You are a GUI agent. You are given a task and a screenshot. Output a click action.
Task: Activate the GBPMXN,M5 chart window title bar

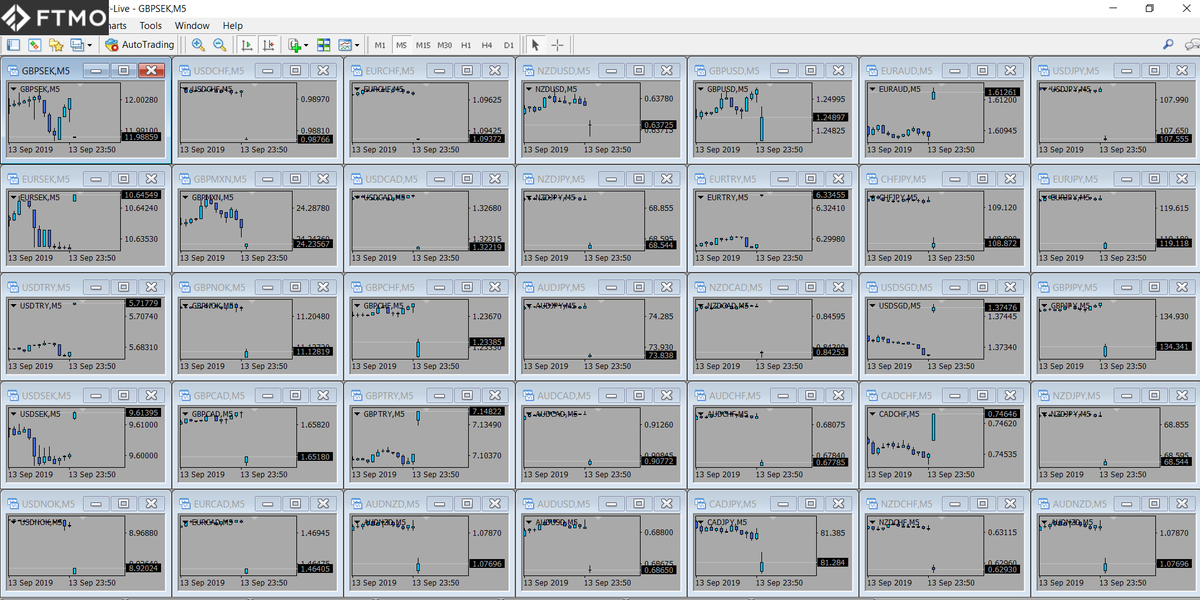pyautogui.click(x=257, y=179)
